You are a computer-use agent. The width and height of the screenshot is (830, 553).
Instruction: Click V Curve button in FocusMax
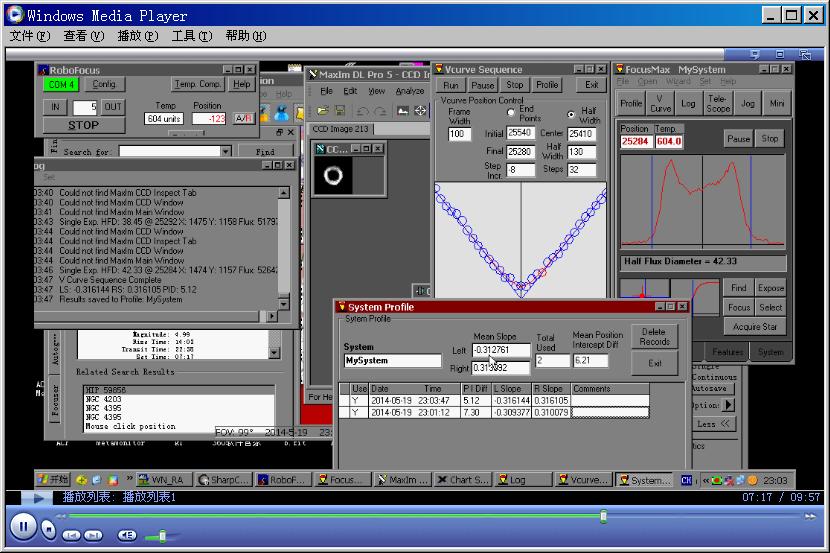click(x=660, y=103)
